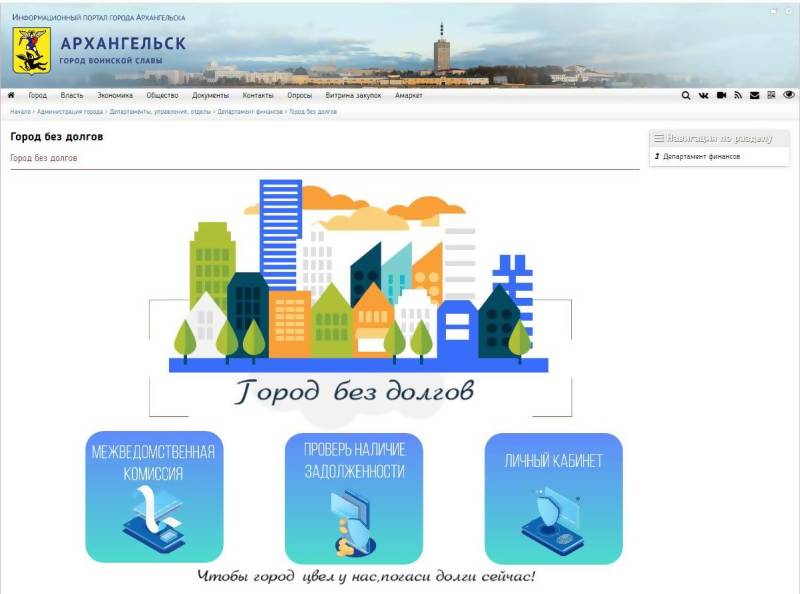Screen dimensions: 800x594
Task: Click the Департамент финансов breadcrumb link
Action: (250, 112)
